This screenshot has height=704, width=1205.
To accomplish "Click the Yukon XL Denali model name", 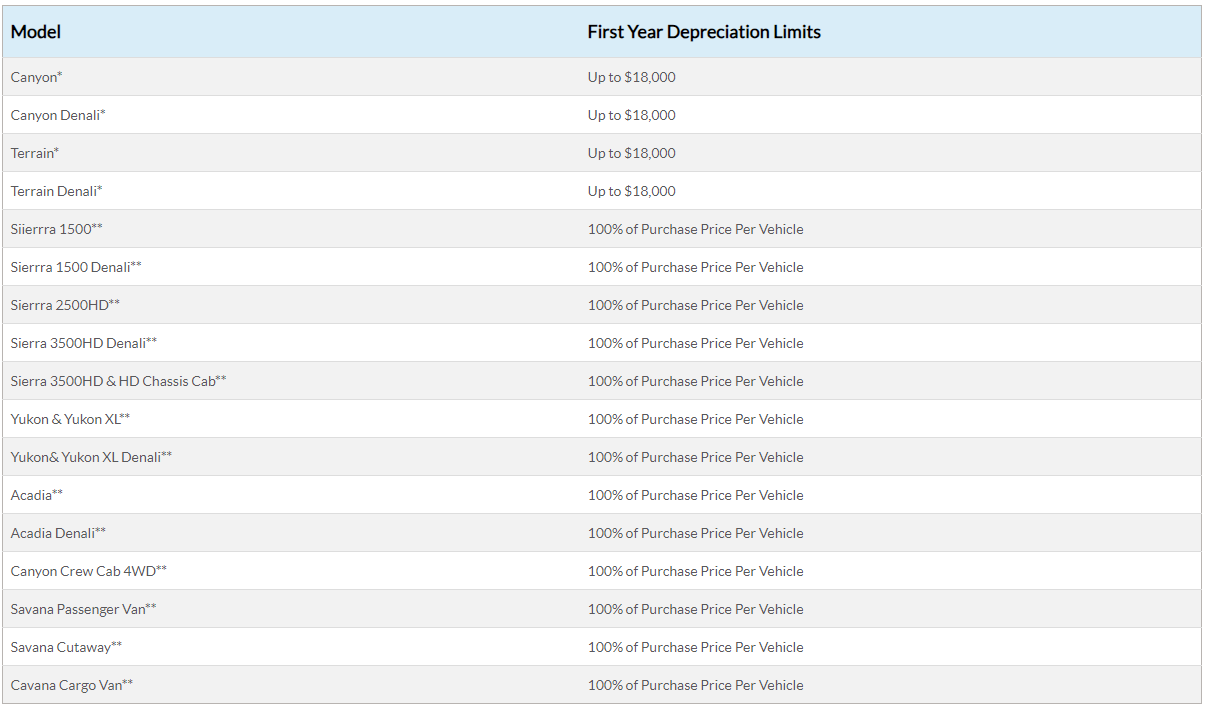I will click(x=91, y=457).
